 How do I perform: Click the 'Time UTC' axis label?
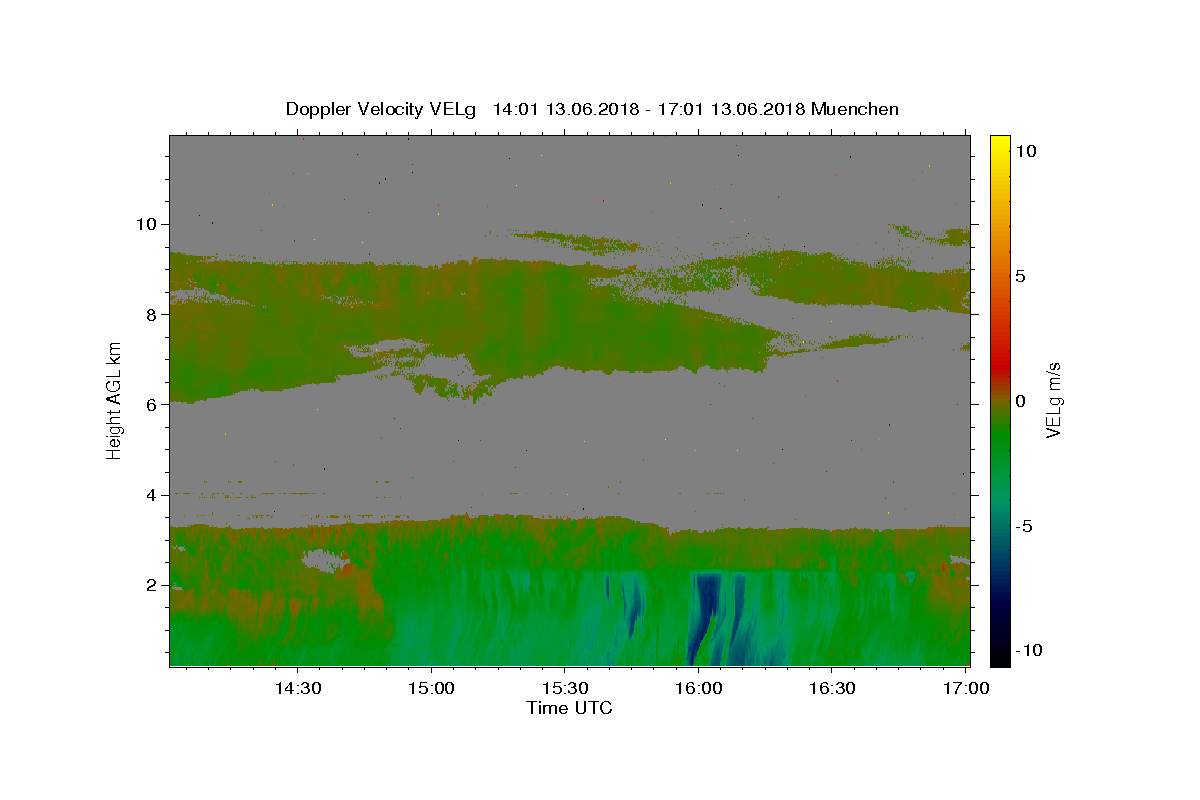click(x=569, y=708)
